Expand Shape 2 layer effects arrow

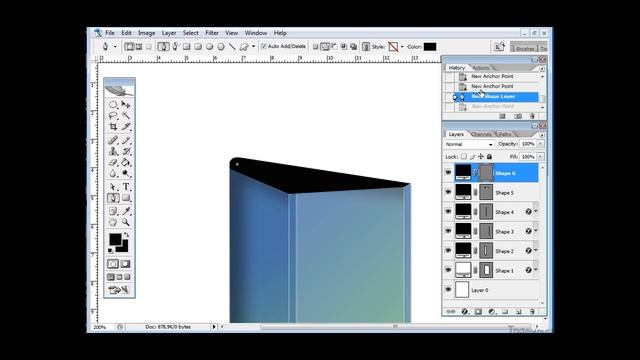536,250
